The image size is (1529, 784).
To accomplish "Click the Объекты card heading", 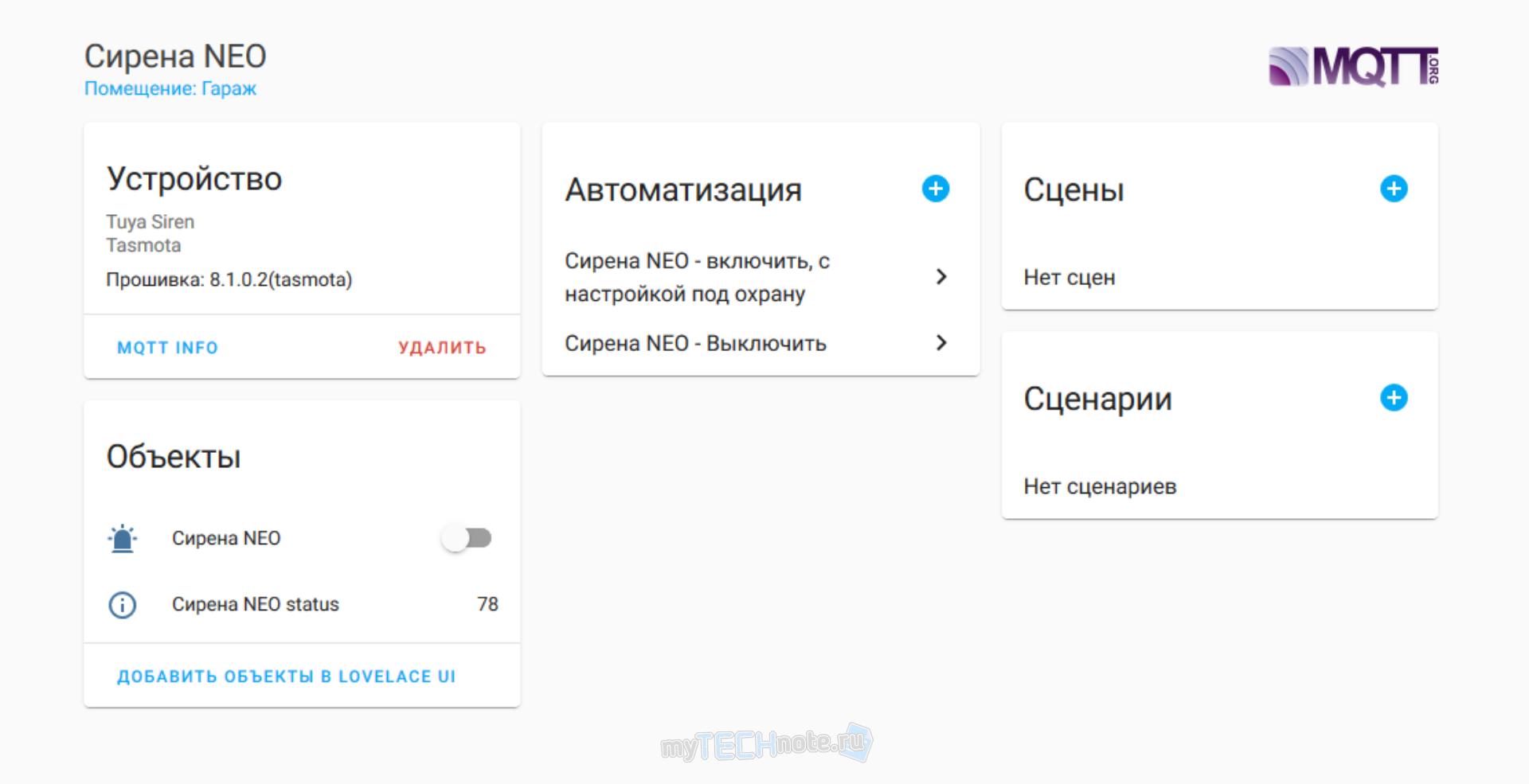I will tap(174, 457).
